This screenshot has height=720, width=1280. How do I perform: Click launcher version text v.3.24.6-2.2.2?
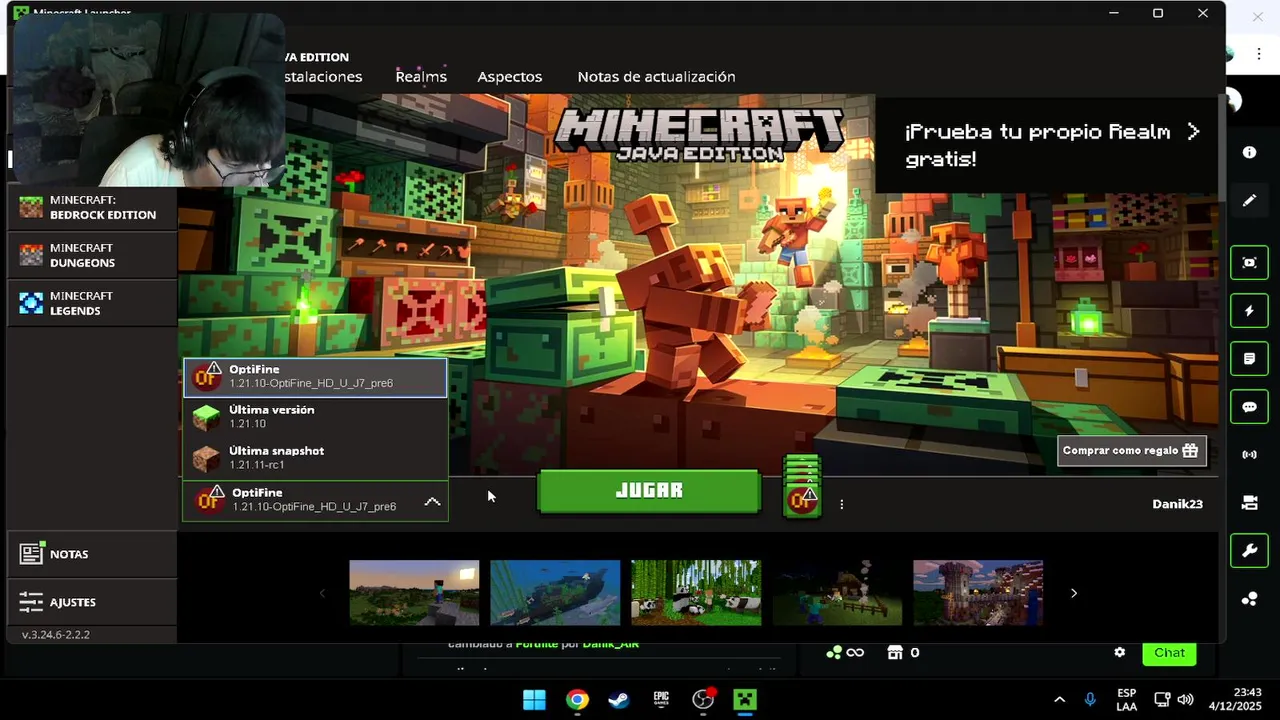pyautogui.click(x=56, y=635)
